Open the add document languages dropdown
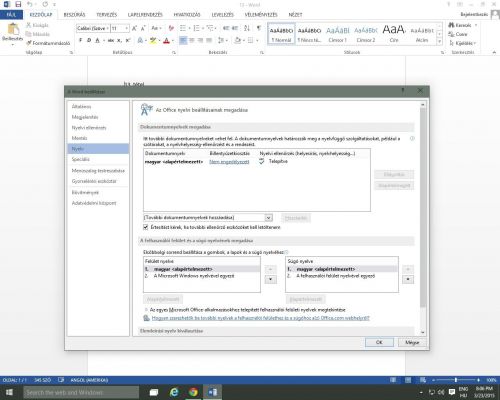 click(x=269, y=218)
